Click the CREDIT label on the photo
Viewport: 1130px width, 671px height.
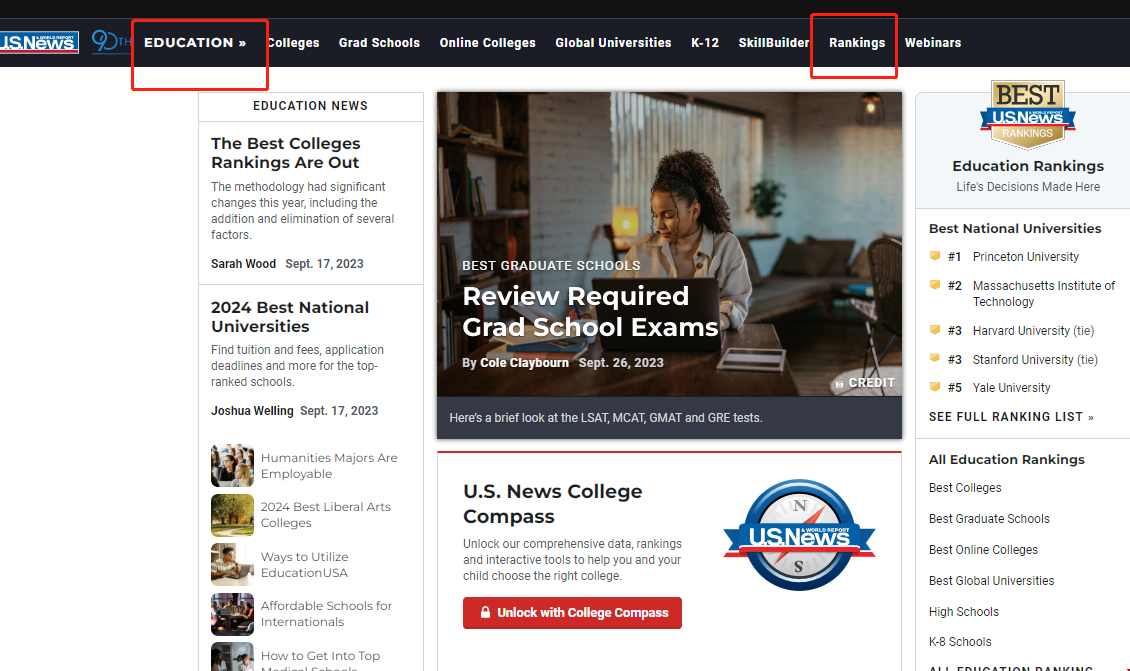pyautogui.click(x=871, y=383)
